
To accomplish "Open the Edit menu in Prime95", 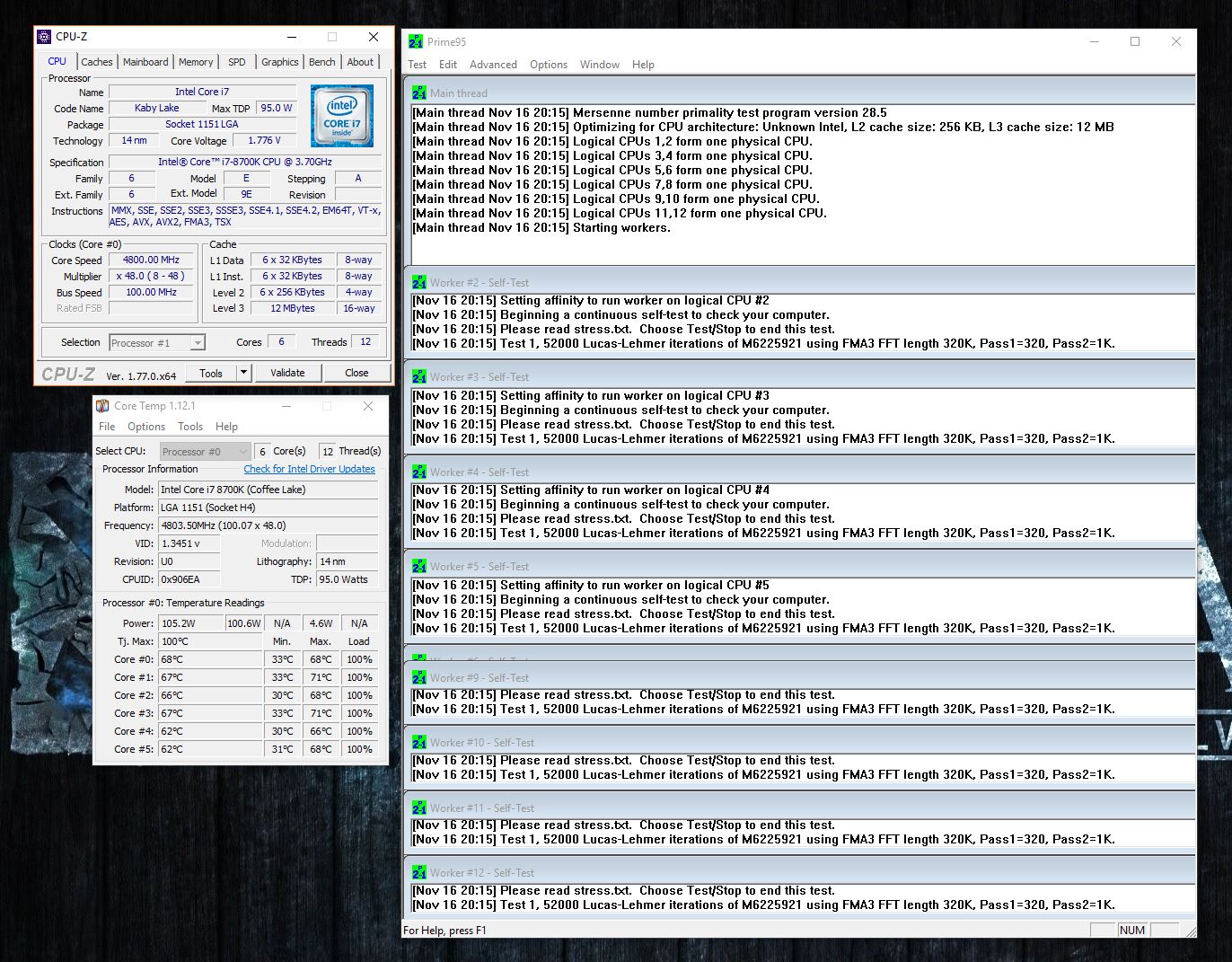I will [448, 65].
